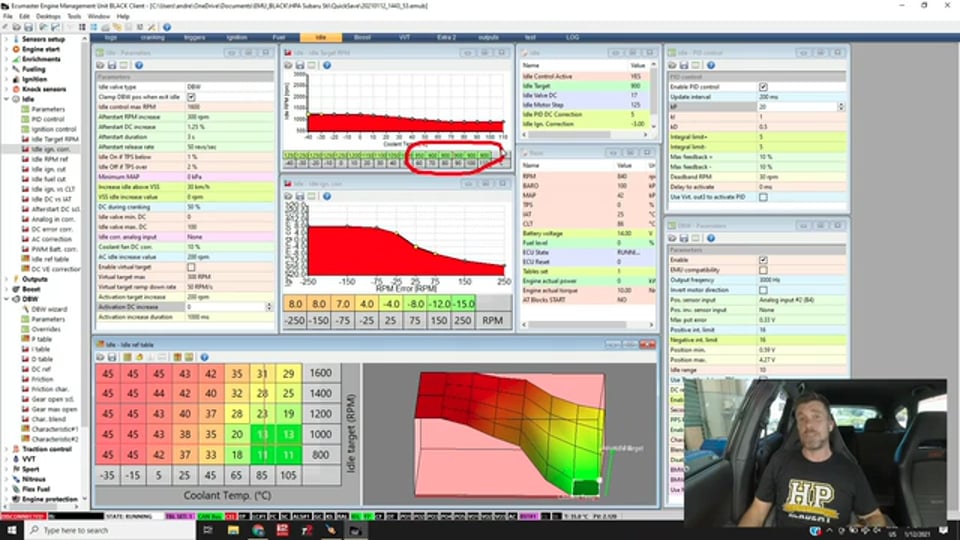Help icon in Idle Parameters panel toolbar
Viewport: 960px width, 540px height.
pyautogui.click(x=139, y=65)
